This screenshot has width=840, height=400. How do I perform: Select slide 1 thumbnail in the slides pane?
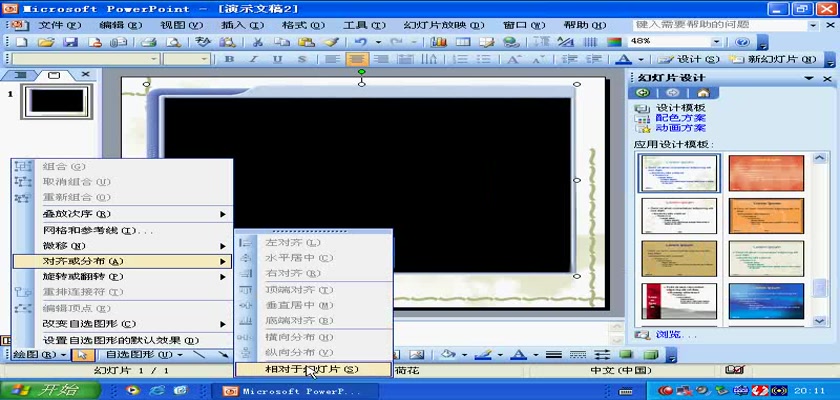click(57, 101)
